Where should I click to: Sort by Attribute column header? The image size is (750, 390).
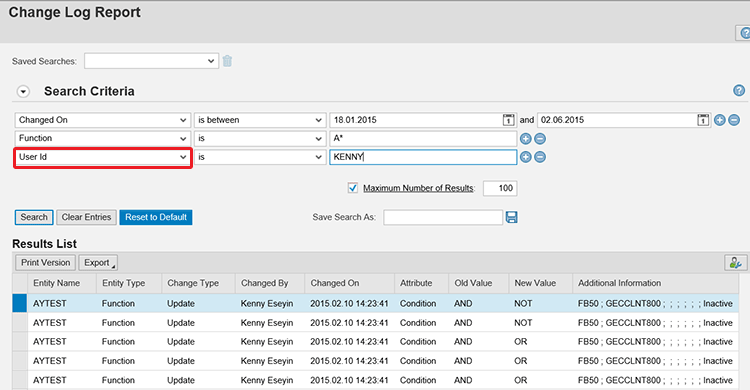click(x=421, y=283)
